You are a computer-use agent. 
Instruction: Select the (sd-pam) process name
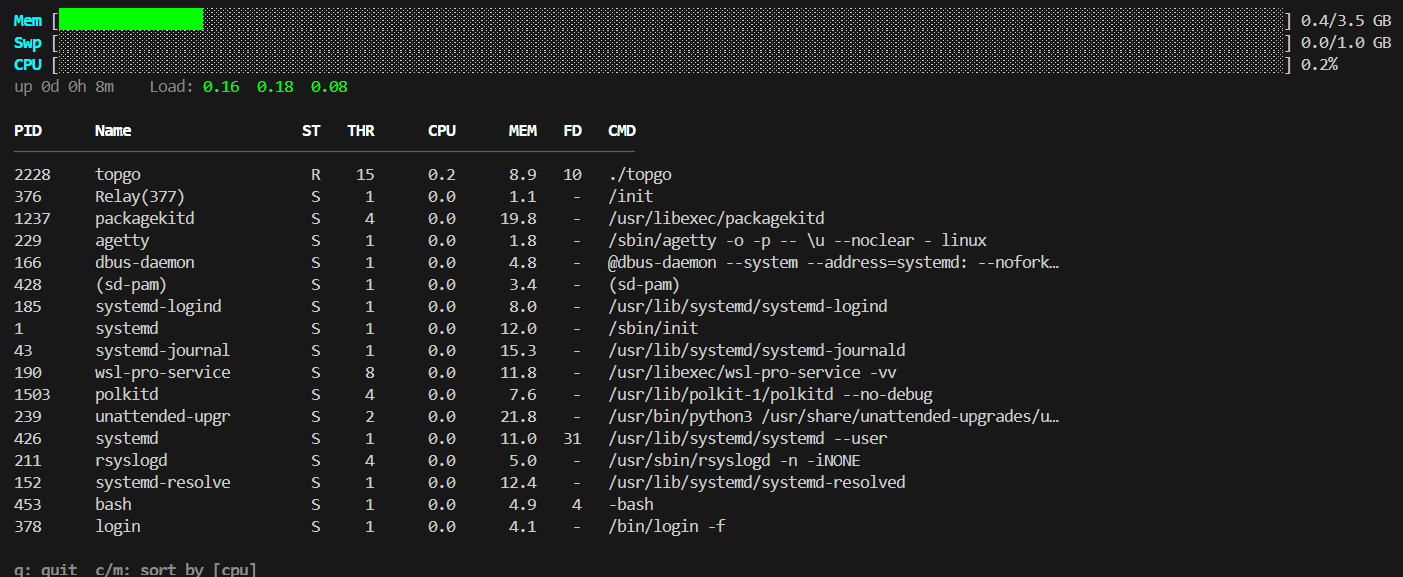pos(131,285)
